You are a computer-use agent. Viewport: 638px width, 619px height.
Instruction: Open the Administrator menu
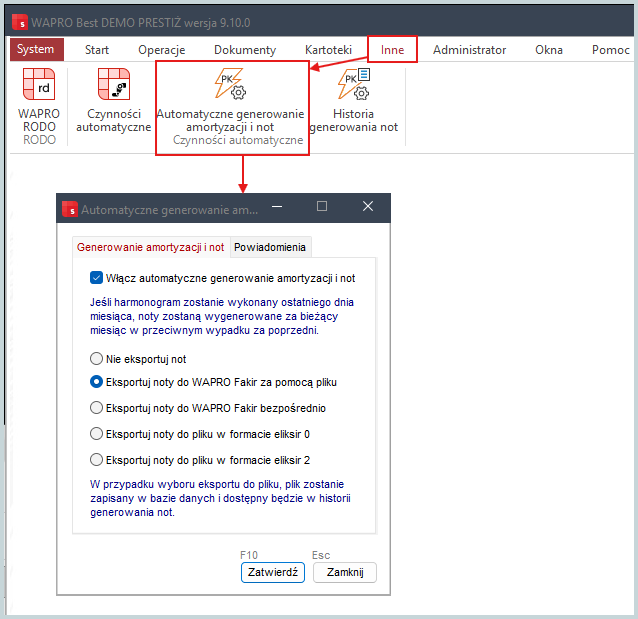[469, 50]
